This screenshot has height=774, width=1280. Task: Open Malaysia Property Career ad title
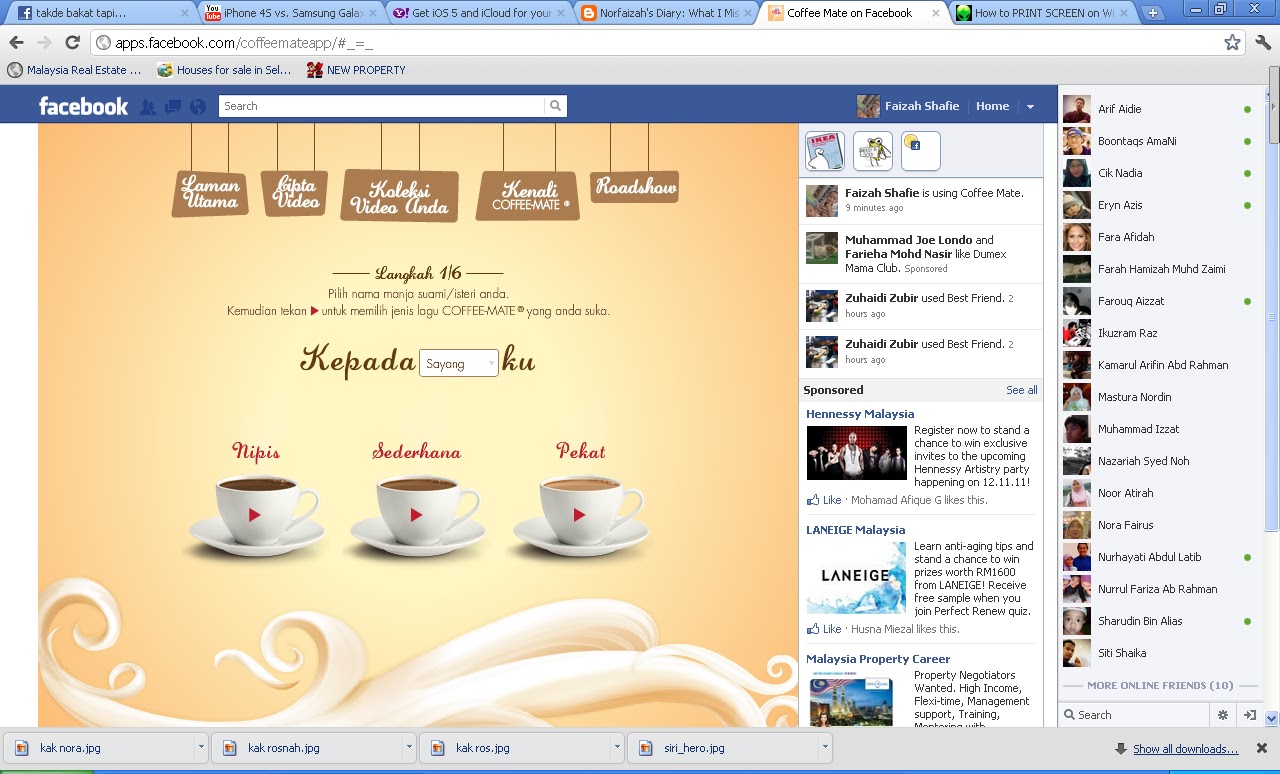[x=878, y=659]
